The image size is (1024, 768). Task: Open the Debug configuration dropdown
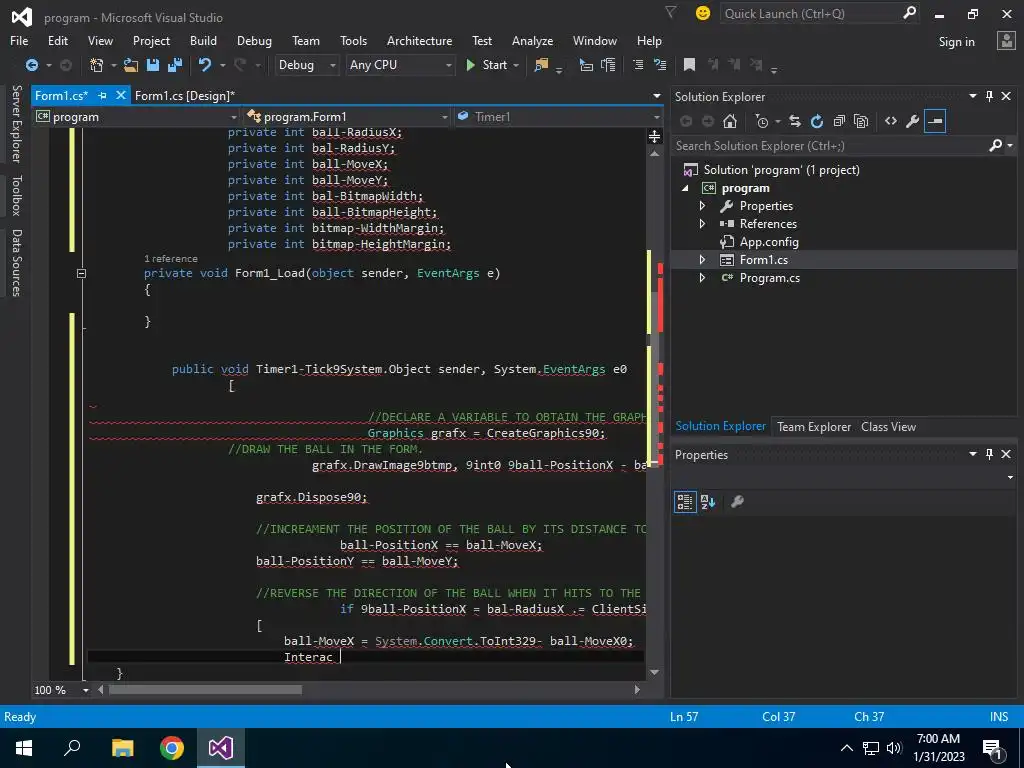[x=332, y=65]
